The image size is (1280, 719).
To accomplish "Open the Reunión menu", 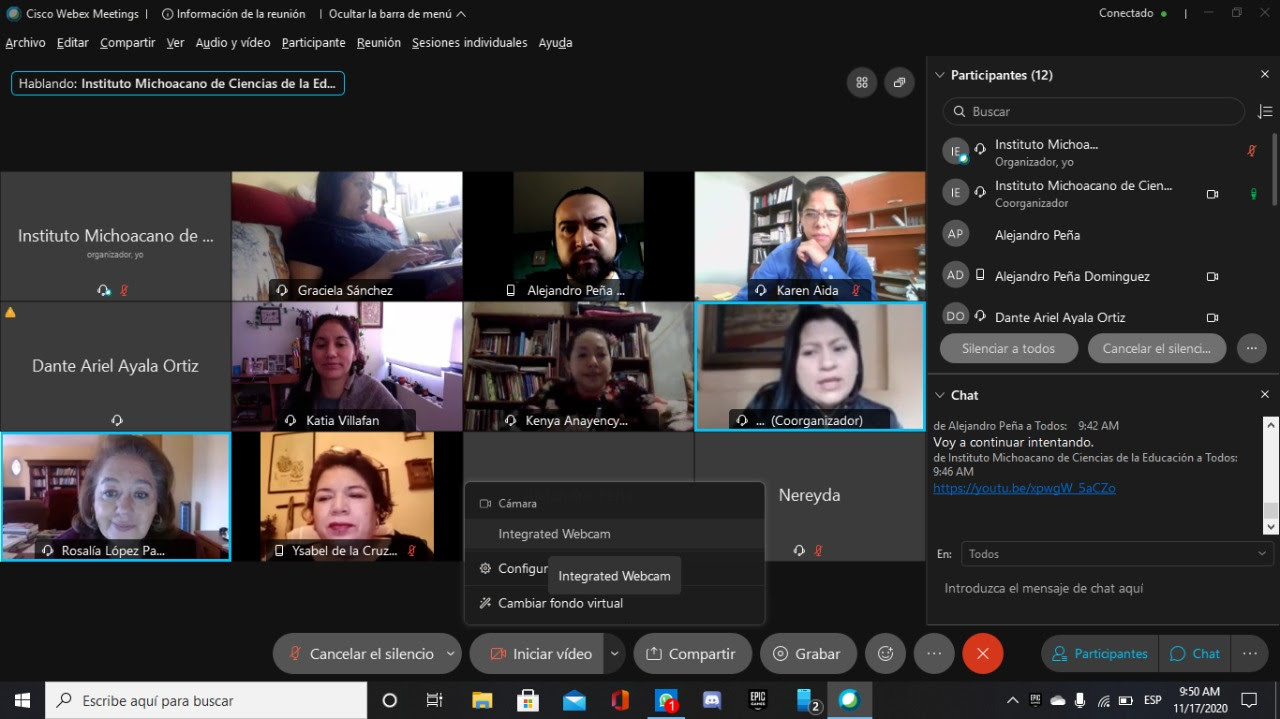I will pyautogui.click(x=379, y=43).
